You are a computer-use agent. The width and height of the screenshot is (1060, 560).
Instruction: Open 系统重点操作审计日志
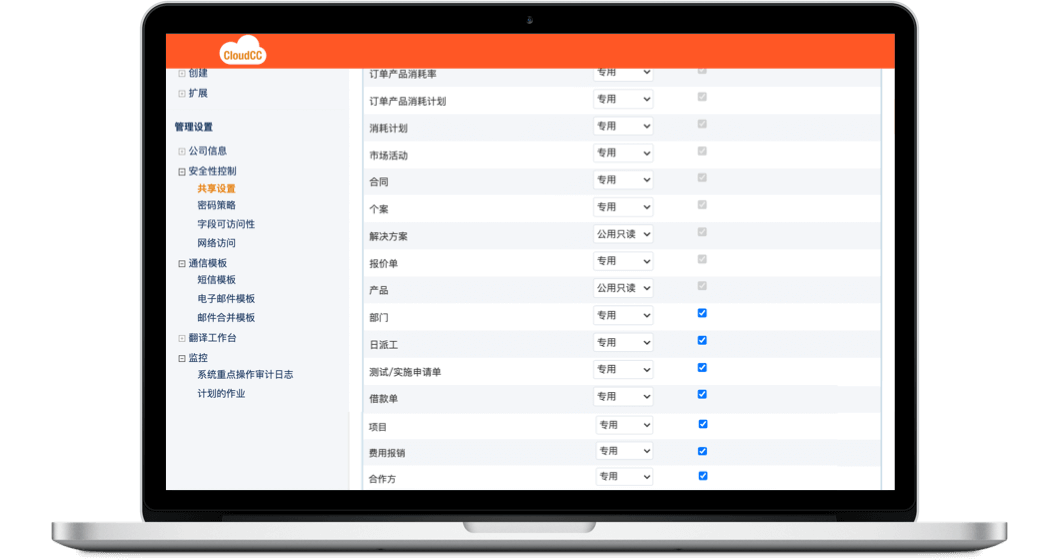point(245,374)
